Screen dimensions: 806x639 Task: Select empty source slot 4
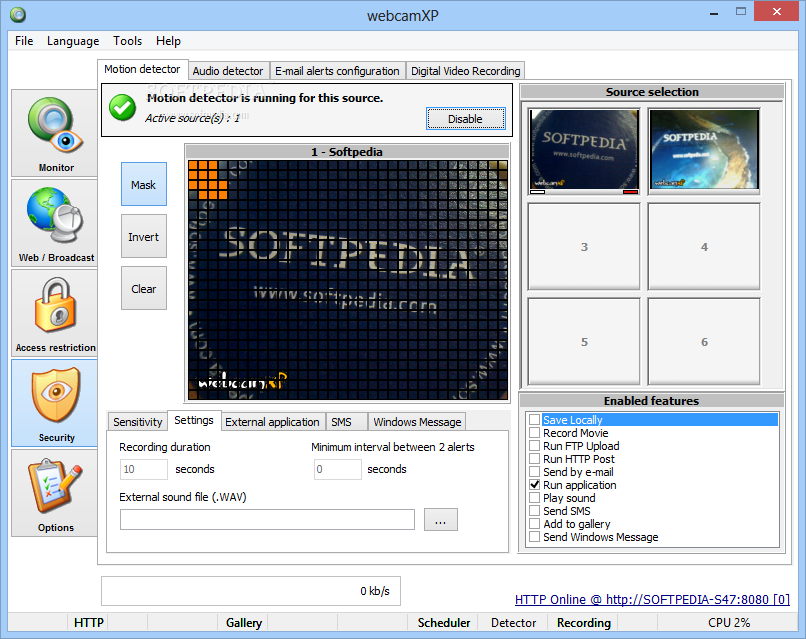coord(704,247)
